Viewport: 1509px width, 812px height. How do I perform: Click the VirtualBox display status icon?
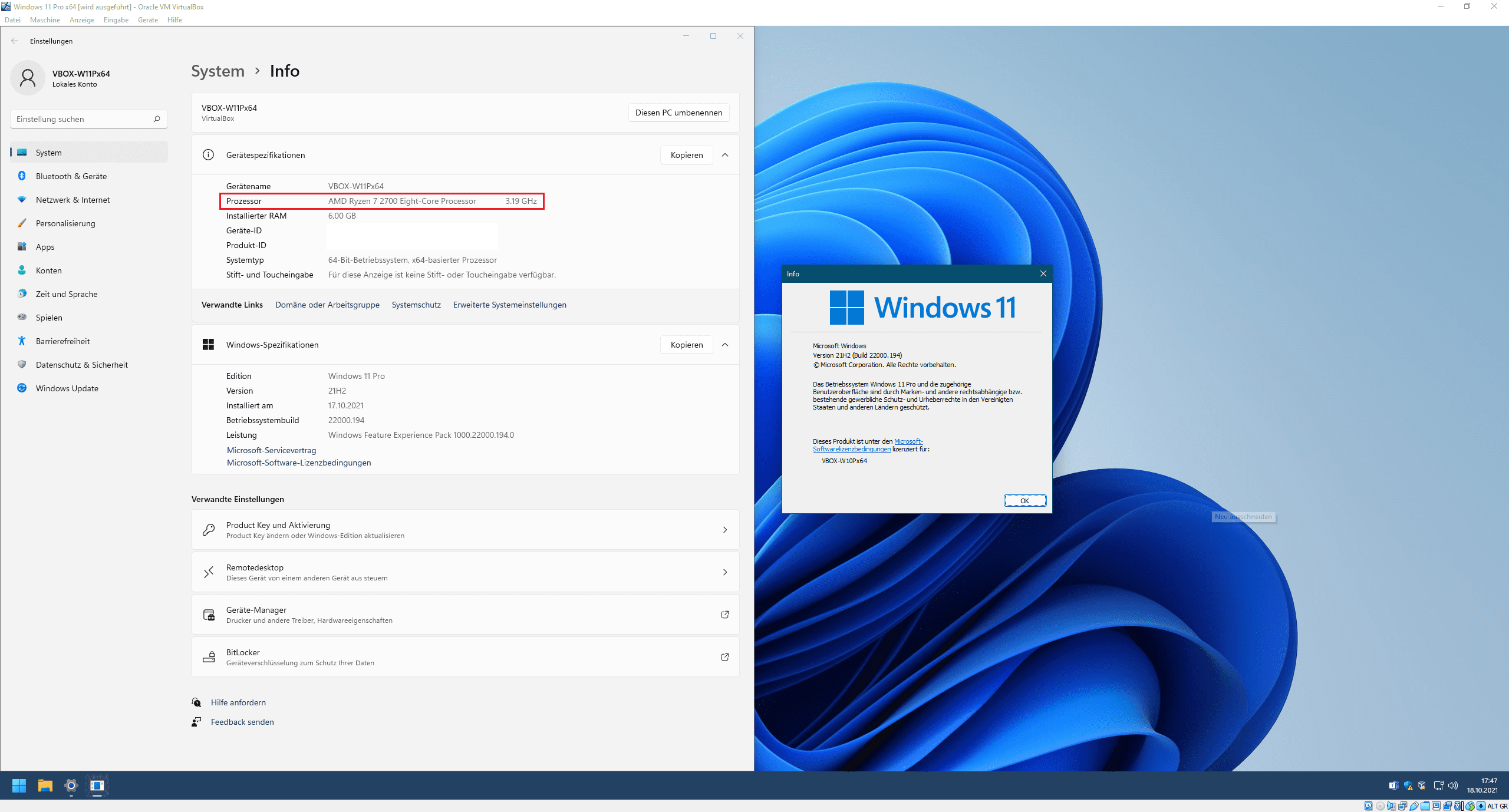pyautogui.click(x=1436, y=806)
